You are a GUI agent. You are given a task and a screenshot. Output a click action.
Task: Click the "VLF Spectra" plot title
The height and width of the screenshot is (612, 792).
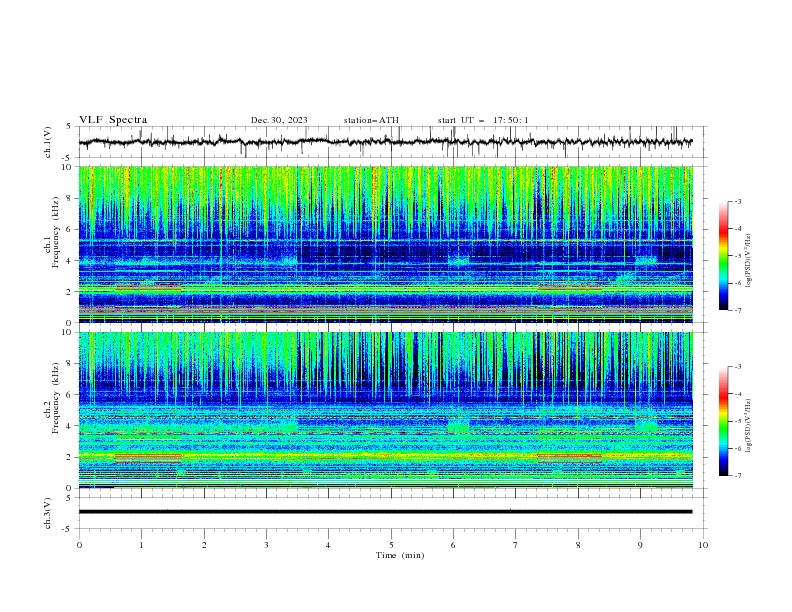[x=113, y=120]
